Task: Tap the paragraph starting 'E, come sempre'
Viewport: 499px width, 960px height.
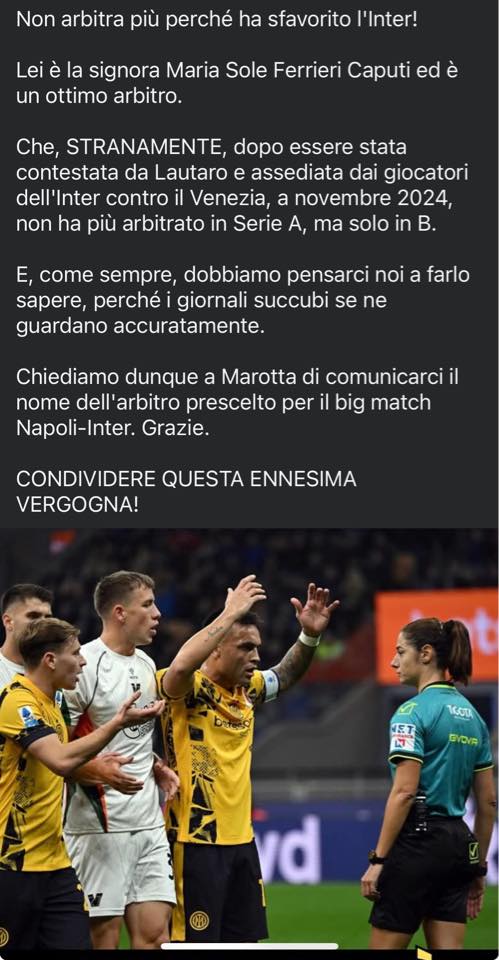Action: pyautogui.click(x=242, y=300)
